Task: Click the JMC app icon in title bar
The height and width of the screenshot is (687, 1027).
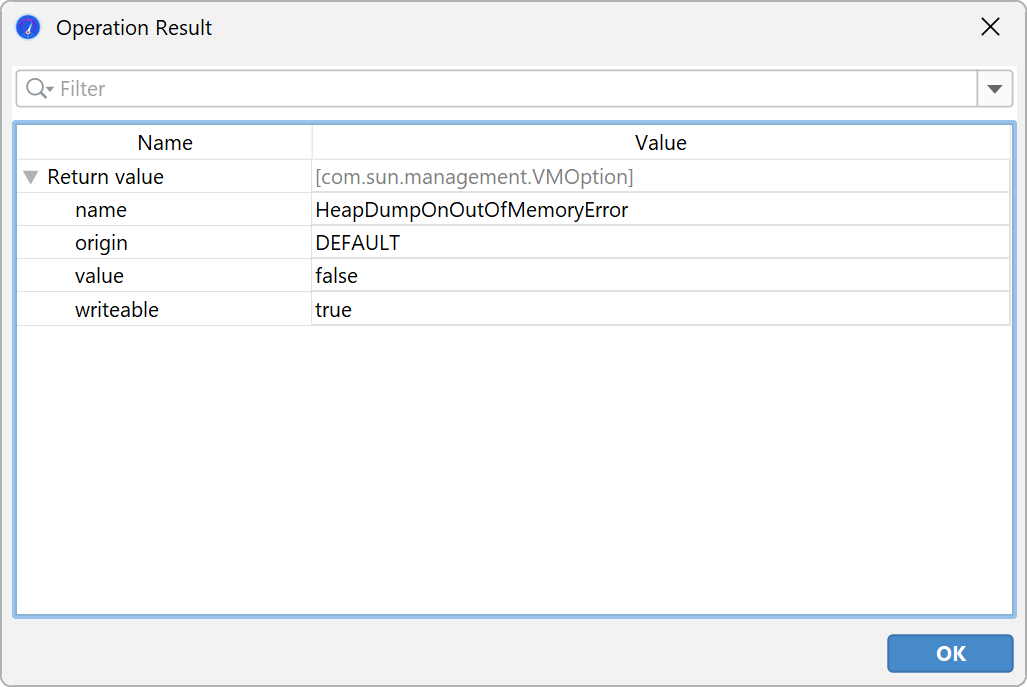Action: click(28, 28)
